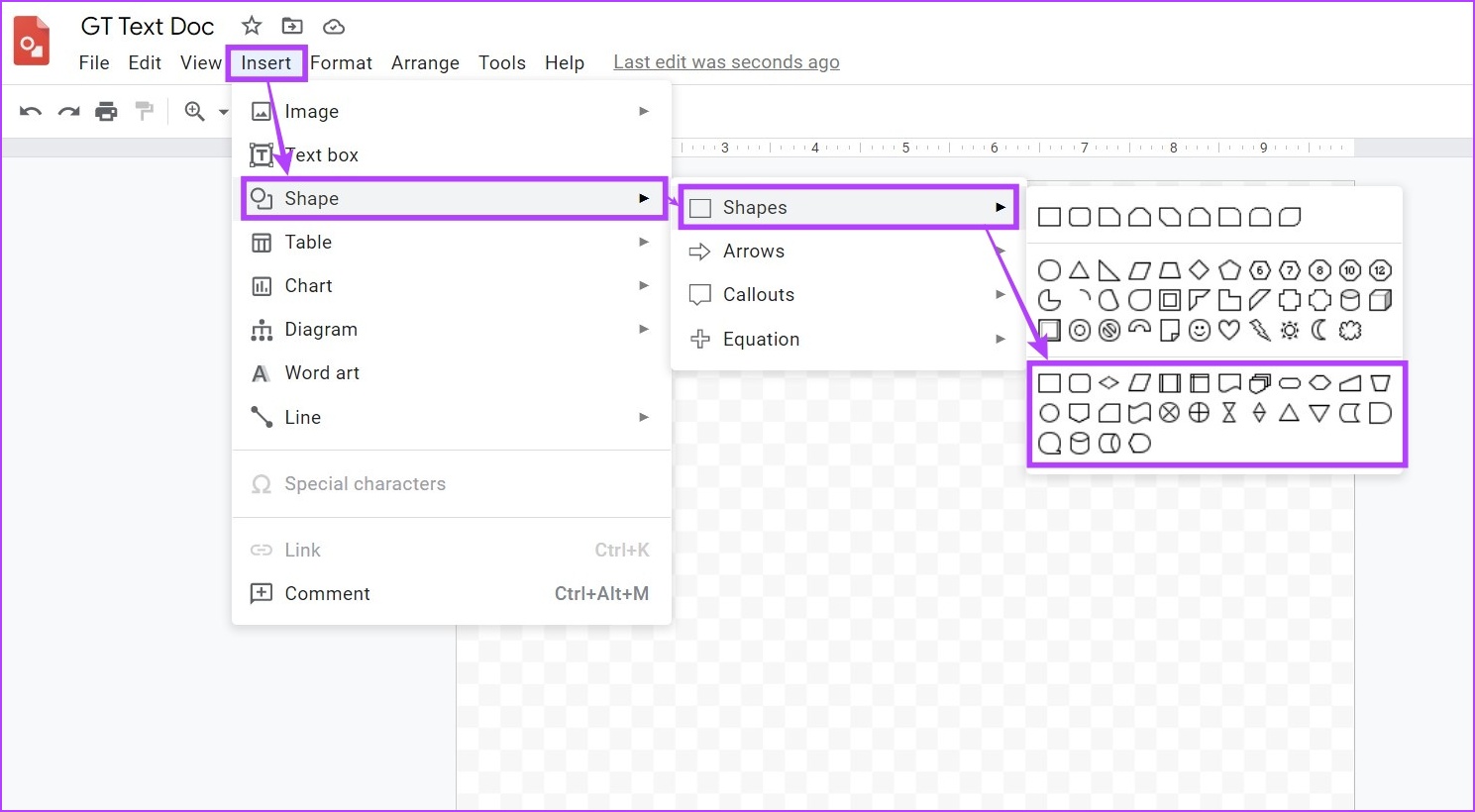
Task: Pick the dodecagon shape labeled 12
Action: pyautogui.click(x=1380, y=270)
